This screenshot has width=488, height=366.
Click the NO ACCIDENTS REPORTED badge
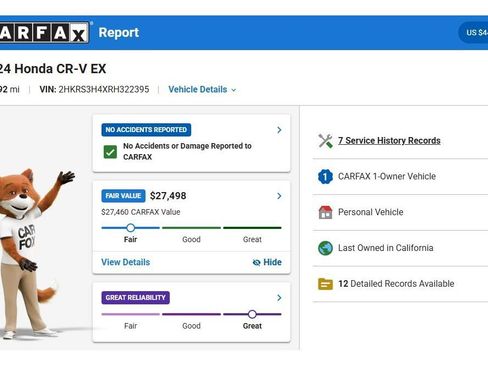[x=146, y=130]
